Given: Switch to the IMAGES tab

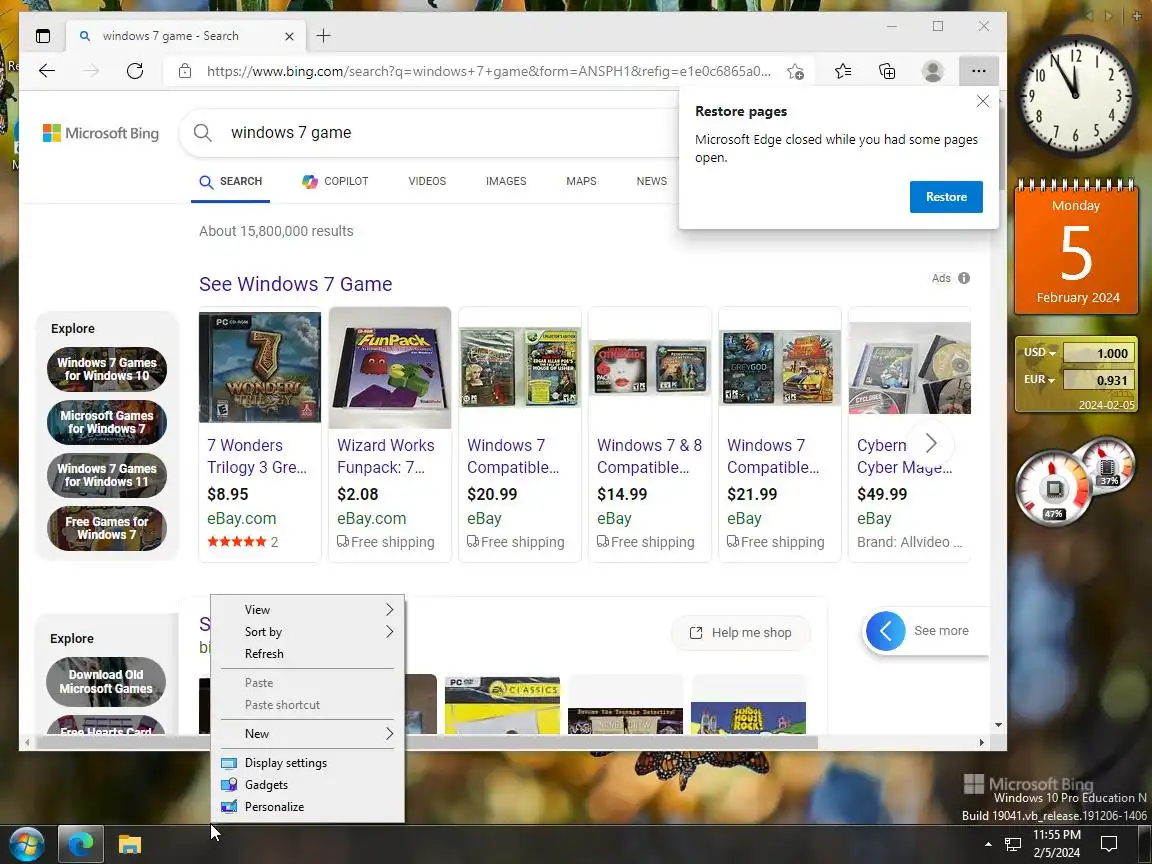Looking at the screenshot, I should pos(505,181).
